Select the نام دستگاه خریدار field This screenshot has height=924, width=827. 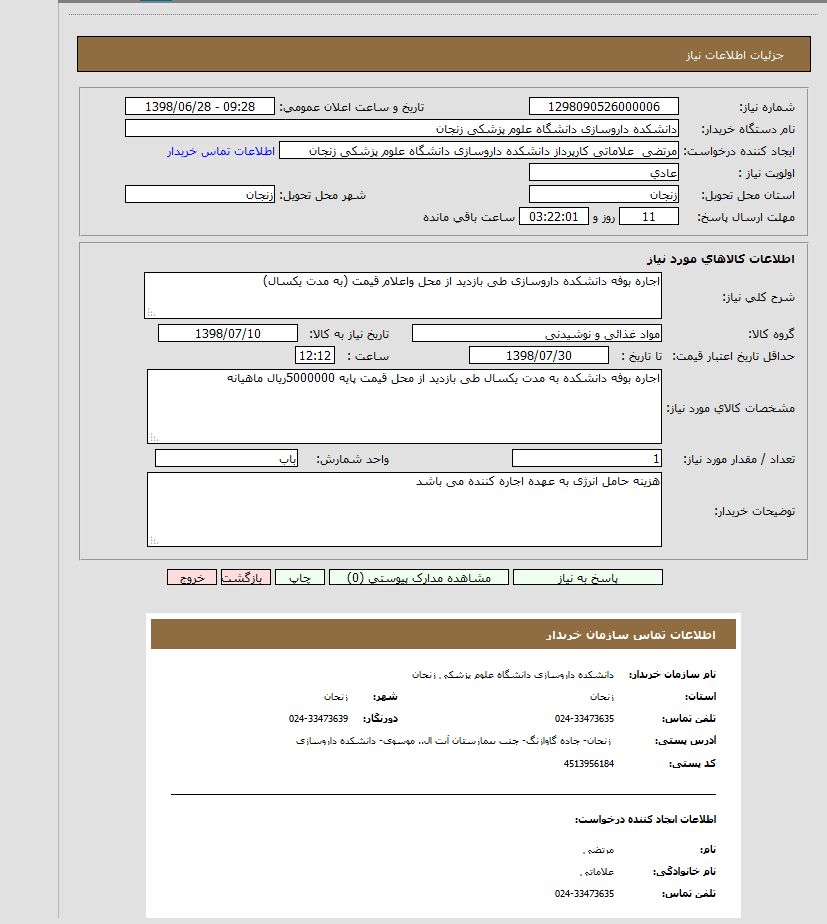402,129
